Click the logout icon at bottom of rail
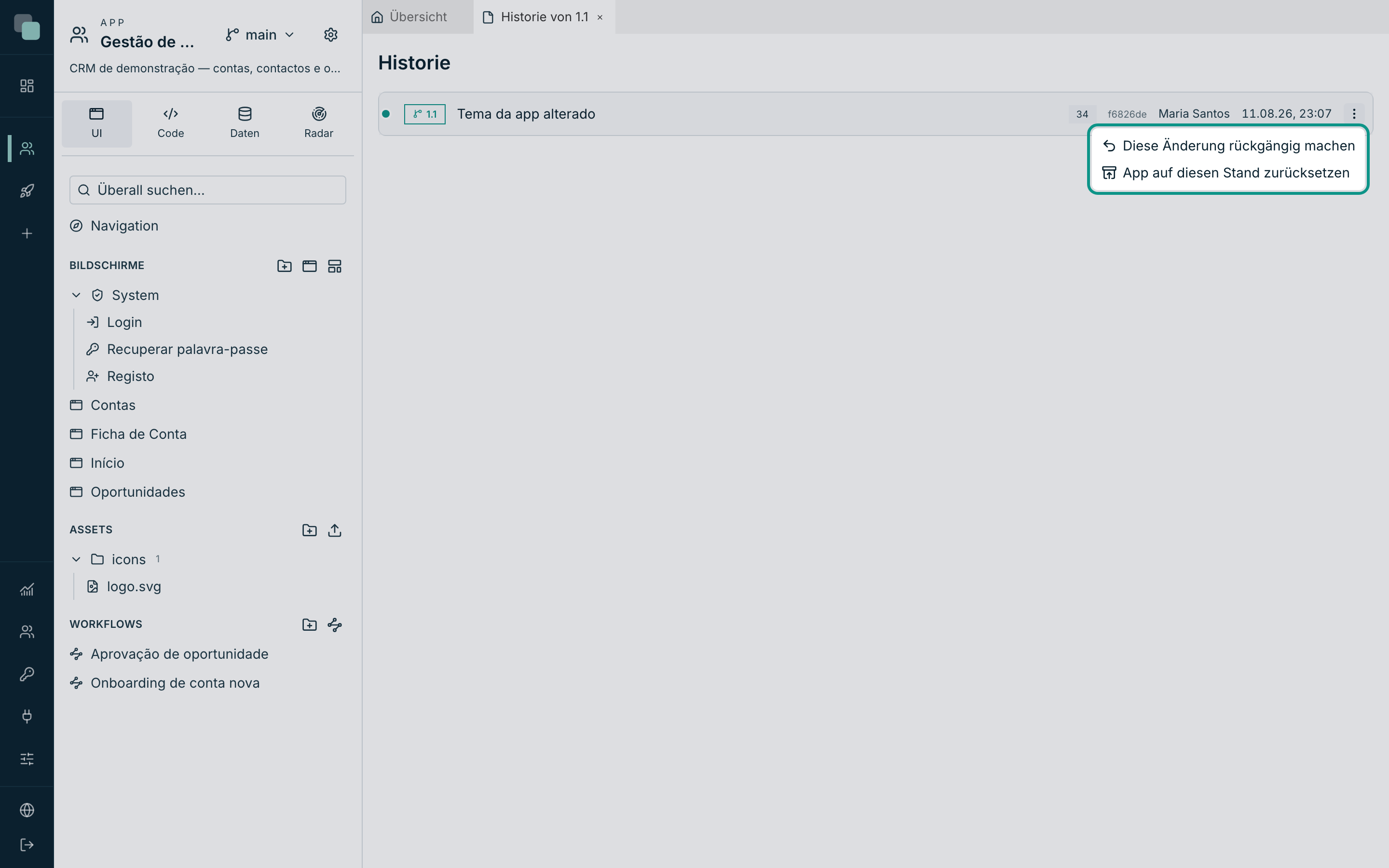 [x=27, y=845]
